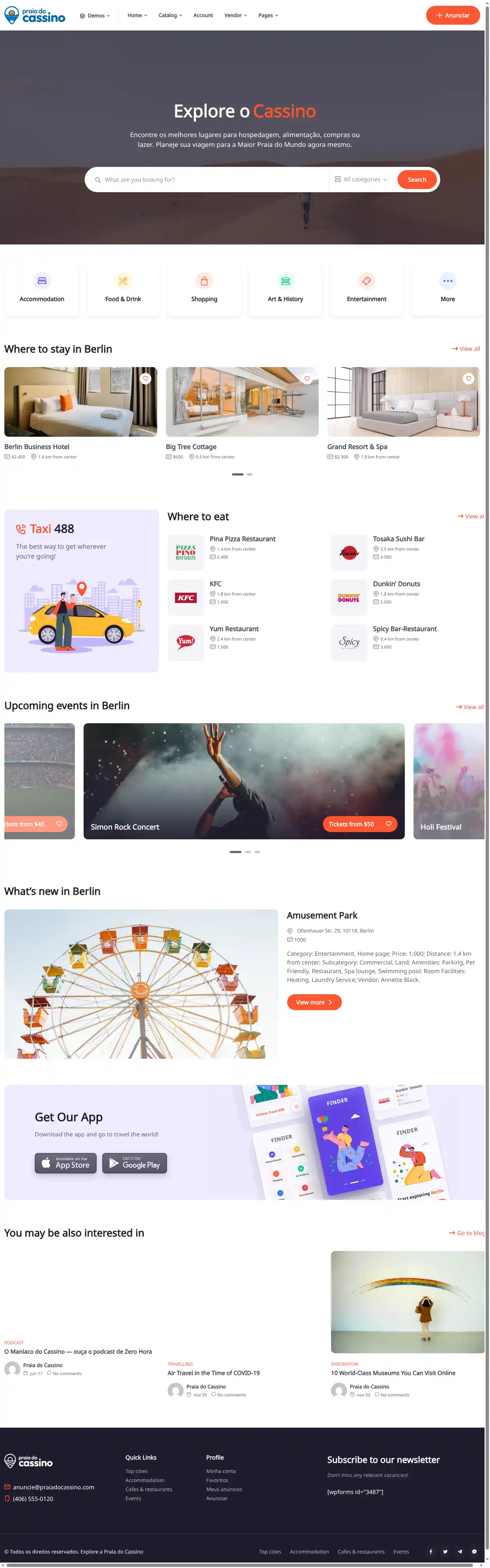Image resolution: width=490 pixels, height=1568 pixels.
Task: Open the Shopping bag category icon
Action: pyautogui.click(x=204, y=281)
